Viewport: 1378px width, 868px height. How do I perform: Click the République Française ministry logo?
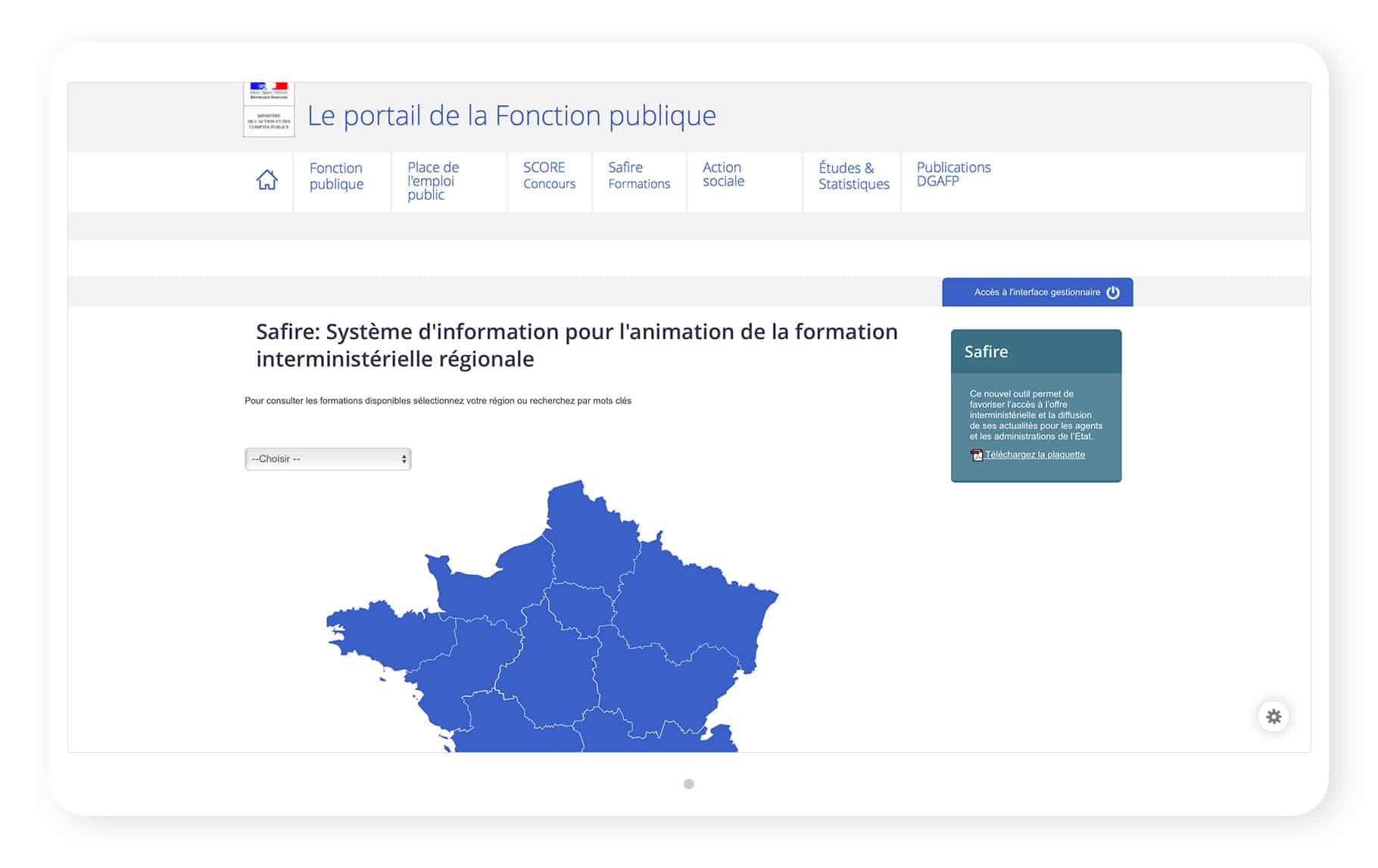[x=269, y=110]
